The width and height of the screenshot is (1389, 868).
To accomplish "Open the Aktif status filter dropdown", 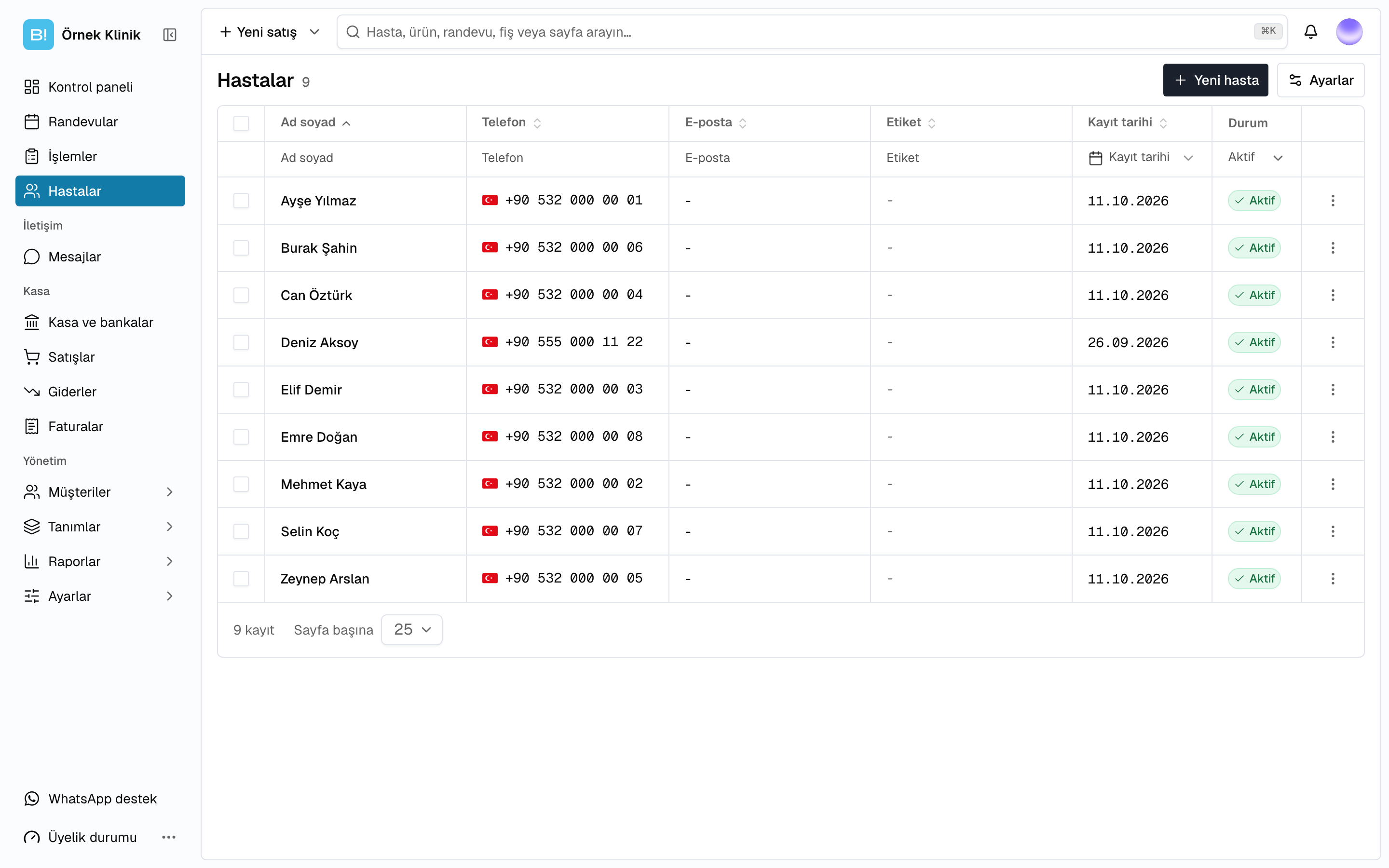I will pos(1255,157).
